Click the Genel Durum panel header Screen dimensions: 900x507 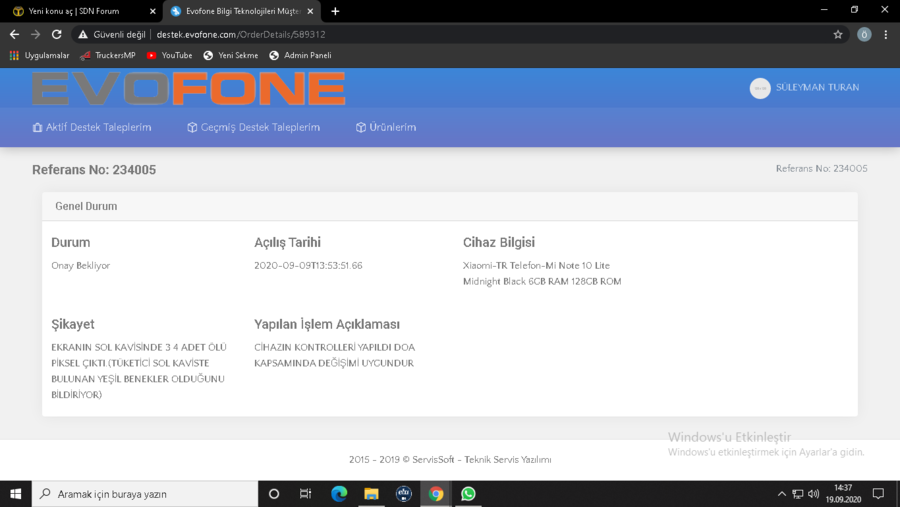click(x=450, y=206)
